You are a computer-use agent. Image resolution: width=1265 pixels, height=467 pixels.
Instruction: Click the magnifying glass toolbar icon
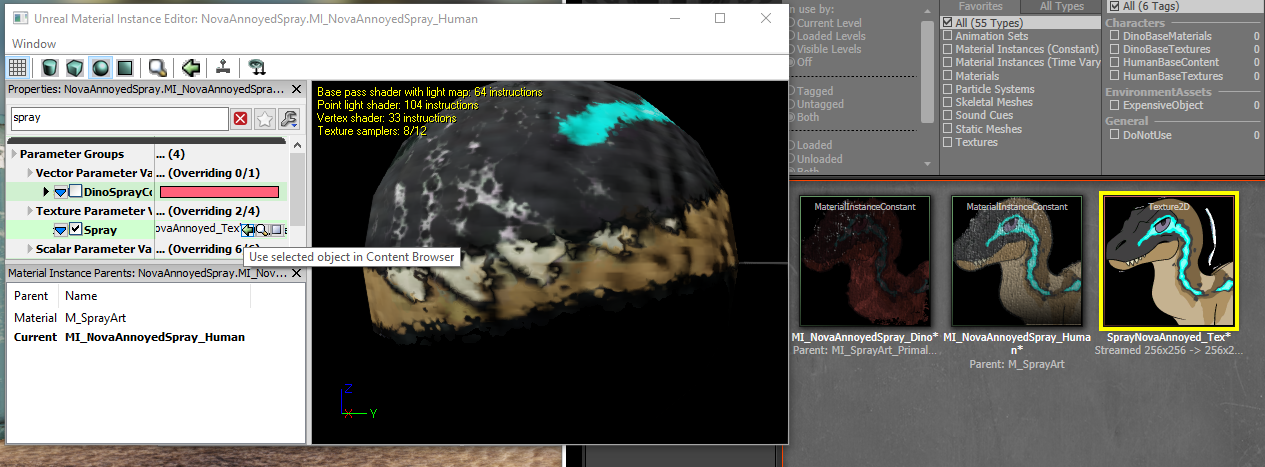coord(157,68)
